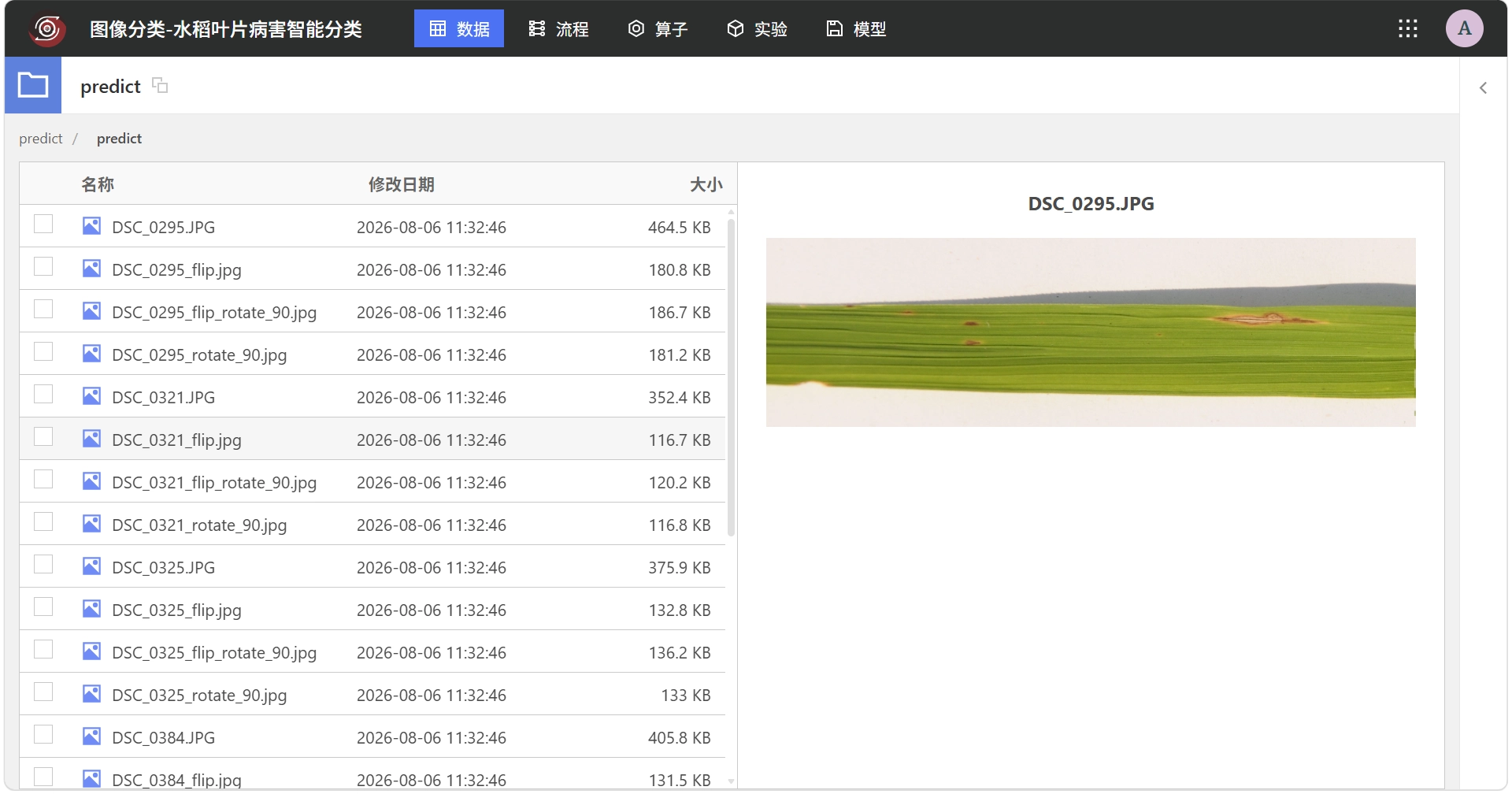Tick the checkbox for DSC_0295_flip.jpg
1512x794 pixels.
tap(43, 266)
